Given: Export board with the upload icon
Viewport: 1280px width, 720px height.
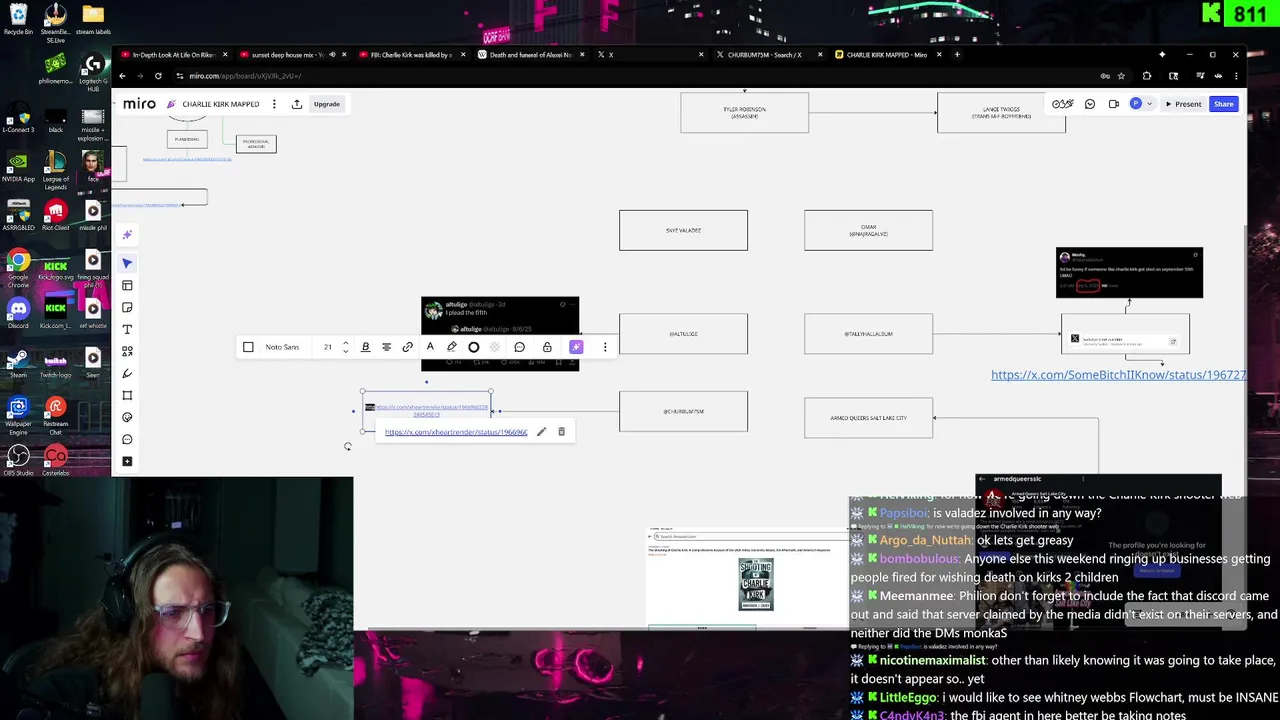Looking at the screenshot, I should coord(297,104).
